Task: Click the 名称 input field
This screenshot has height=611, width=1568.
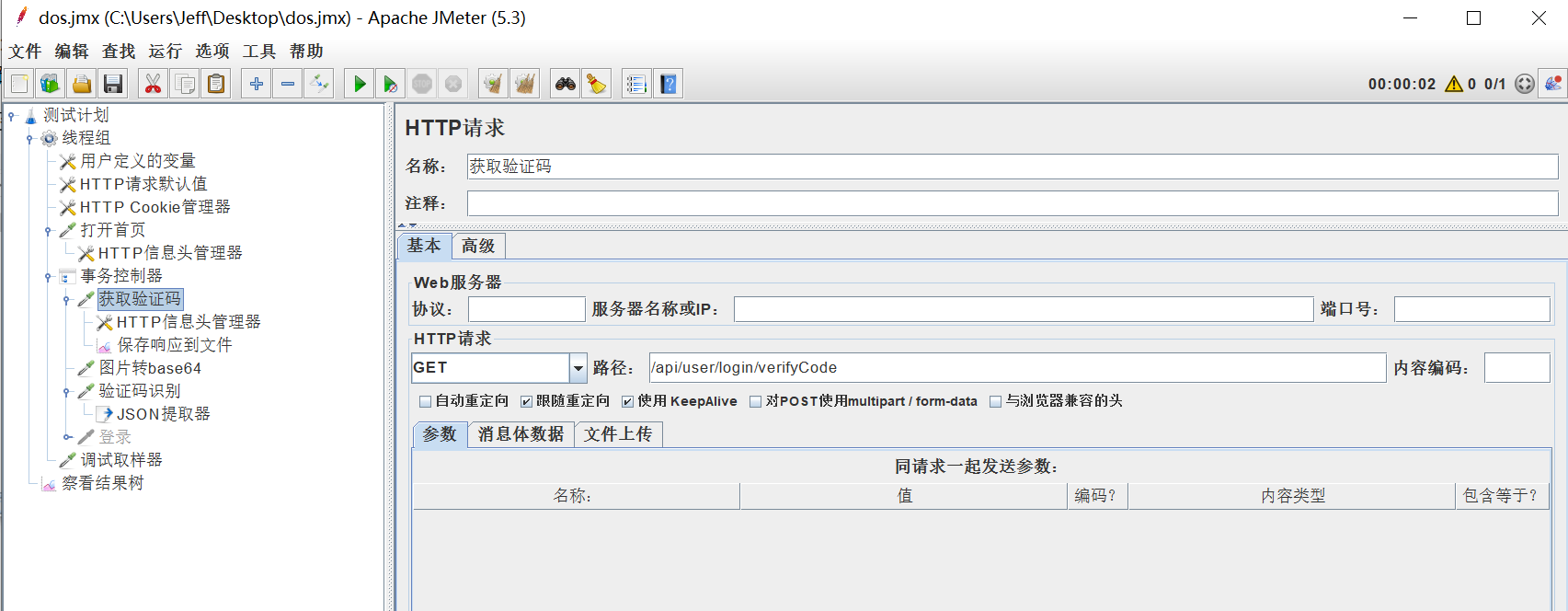Action: coord(1013,167)
